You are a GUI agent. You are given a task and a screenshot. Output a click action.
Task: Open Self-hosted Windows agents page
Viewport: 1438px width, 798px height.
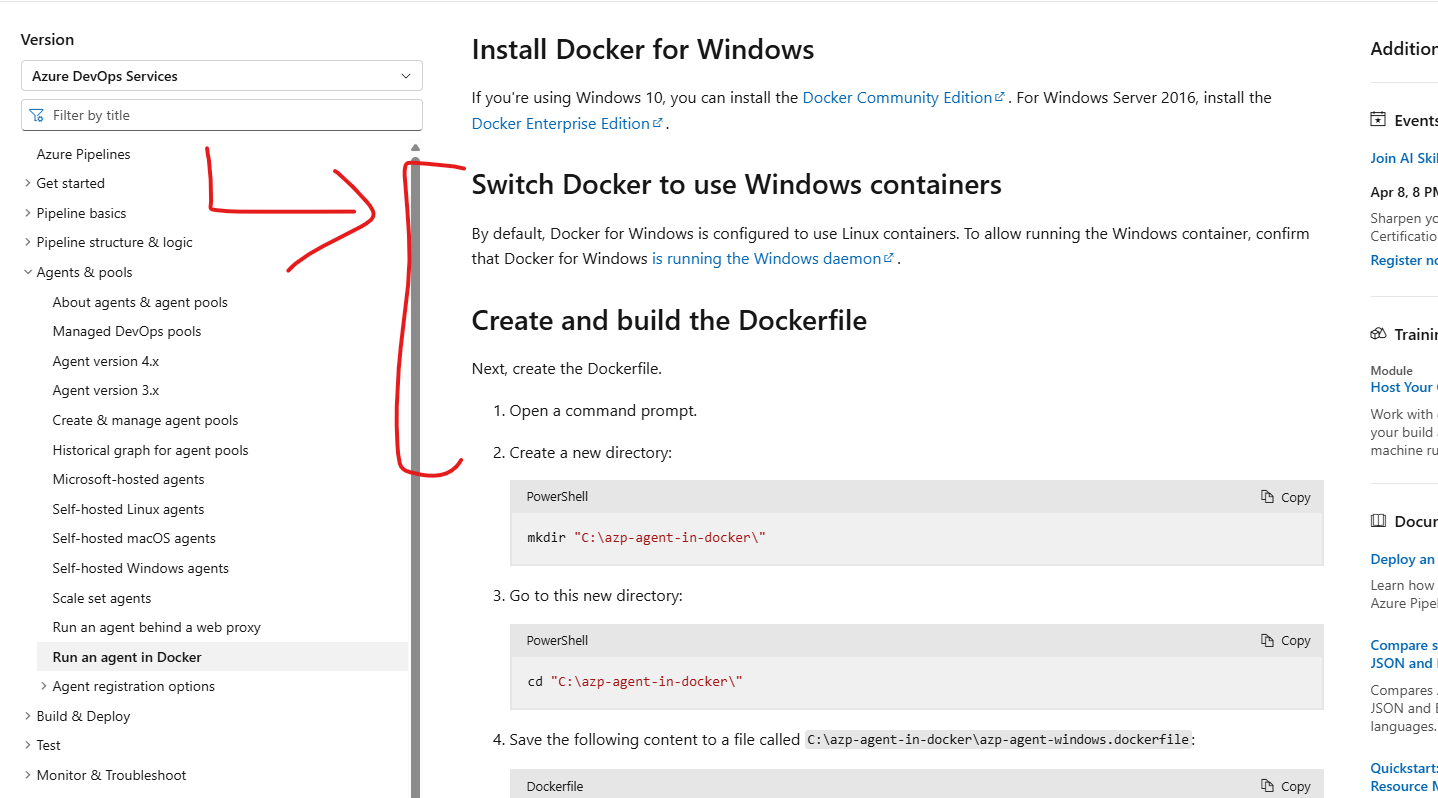tap(141, 568)
